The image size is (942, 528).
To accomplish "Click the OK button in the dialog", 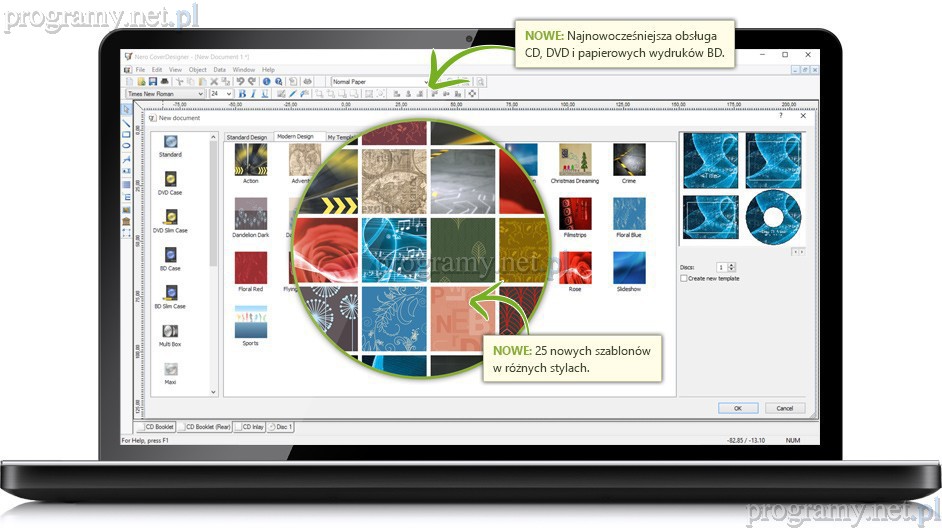I will pyautogui.click(x=737, y=408).
